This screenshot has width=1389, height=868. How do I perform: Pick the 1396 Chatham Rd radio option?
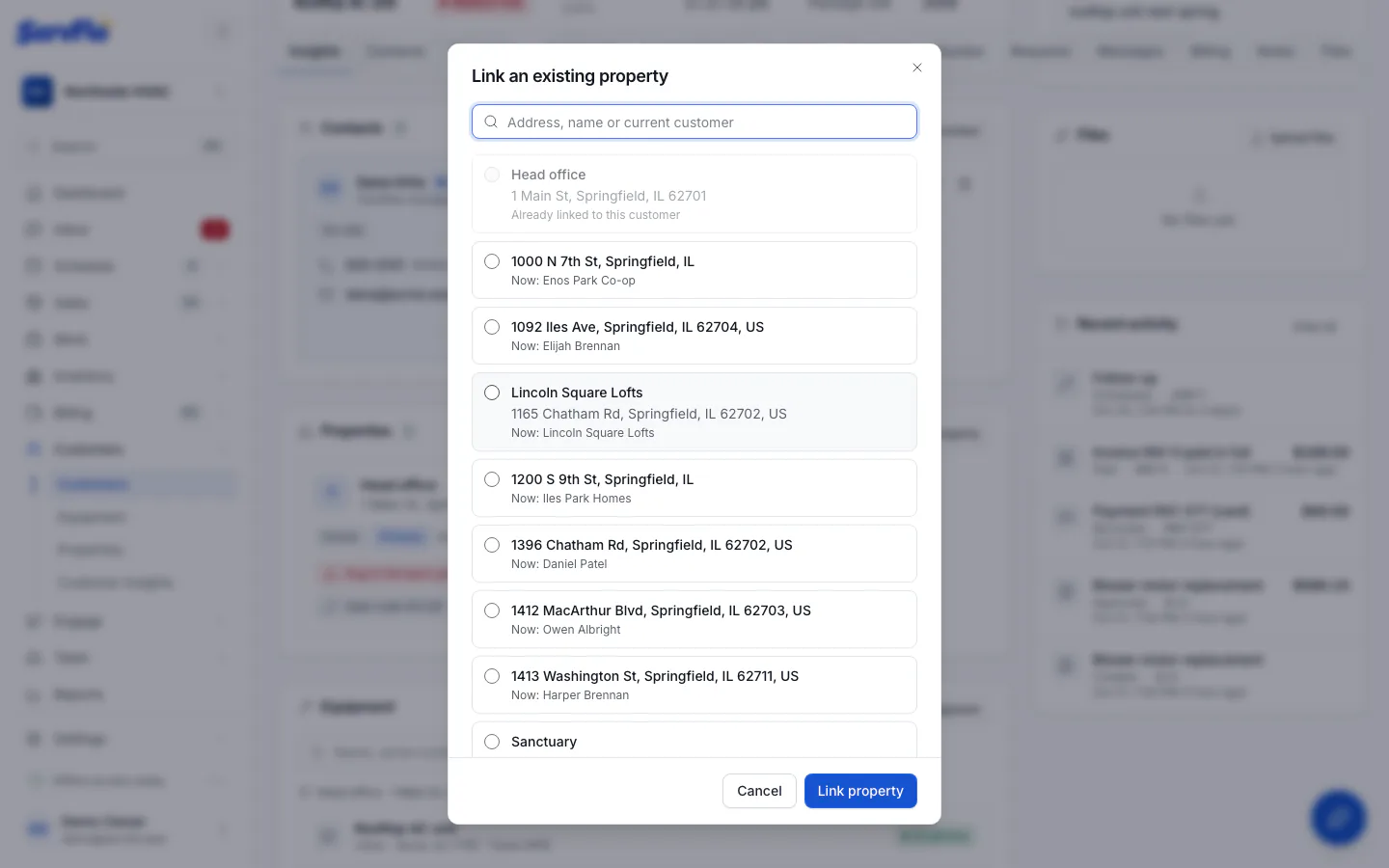coord(492,545)
